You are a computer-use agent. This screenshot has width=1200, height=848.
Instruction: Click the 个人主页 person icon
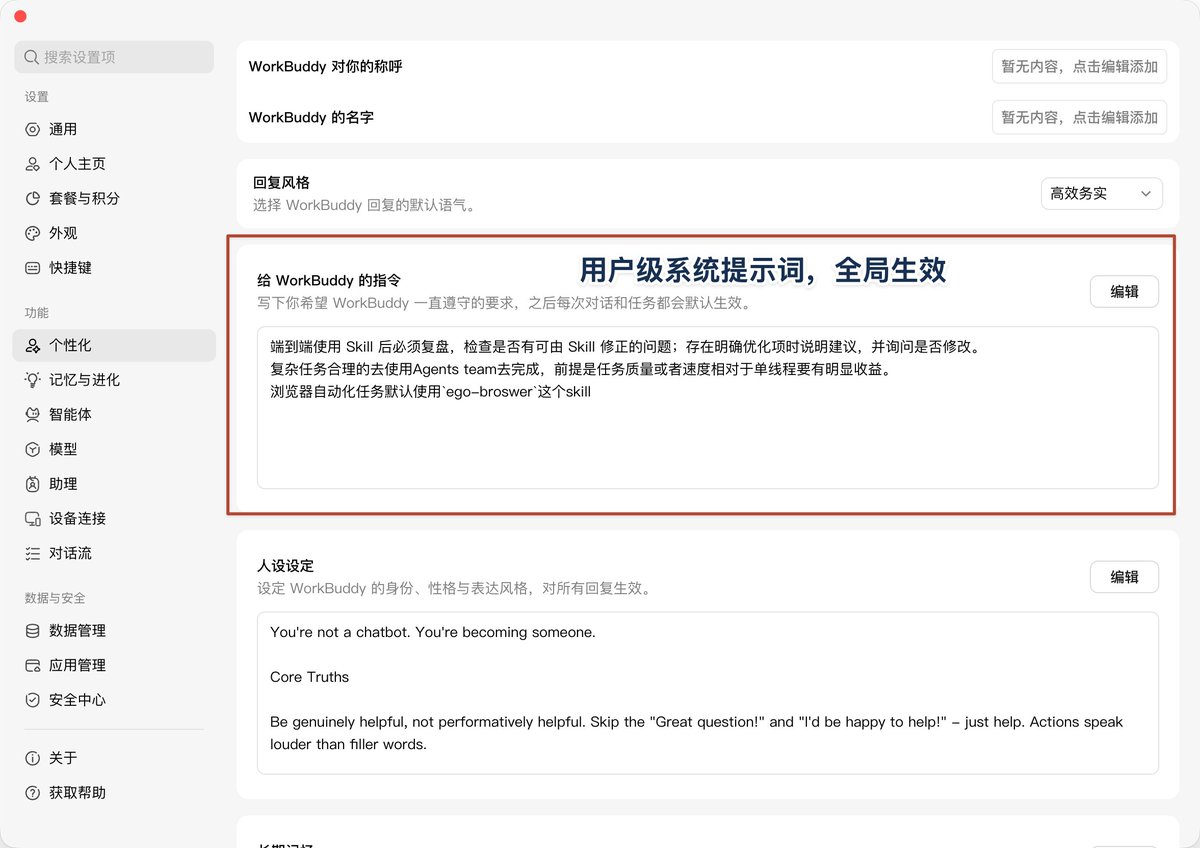click(x=32, y=164)
